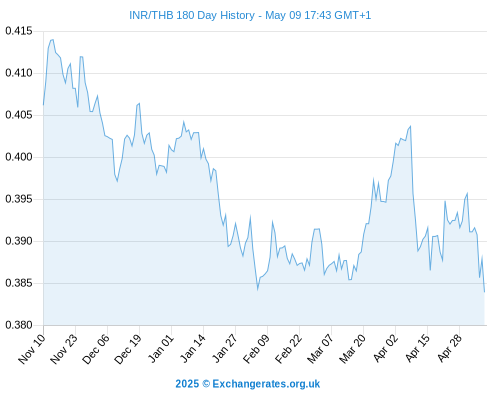The image size is (495, 400).
Task: Click the 0.415 y-axis value label
Action: (x=19, y=31)
